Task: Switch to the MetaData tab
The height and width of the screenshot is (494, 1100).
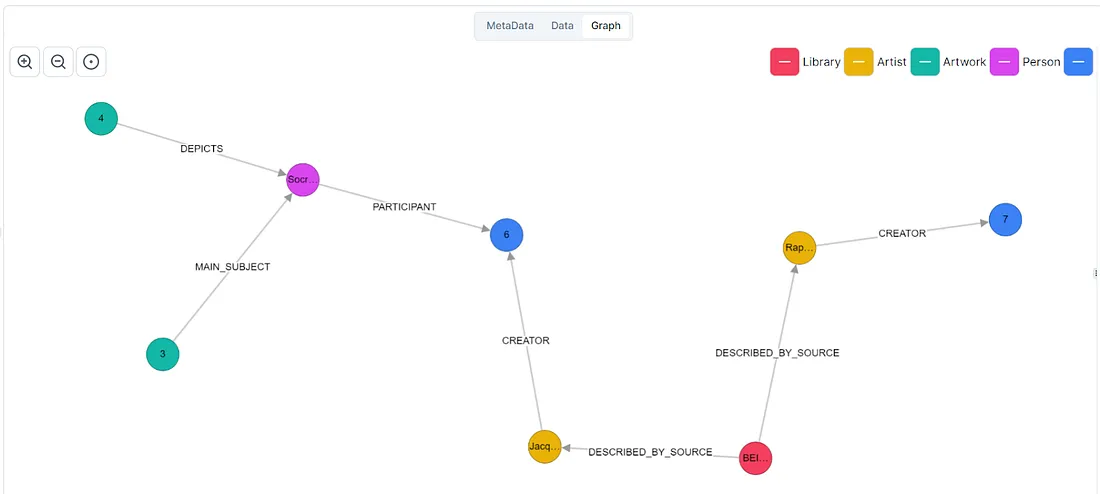Action: tap(510, 25)
